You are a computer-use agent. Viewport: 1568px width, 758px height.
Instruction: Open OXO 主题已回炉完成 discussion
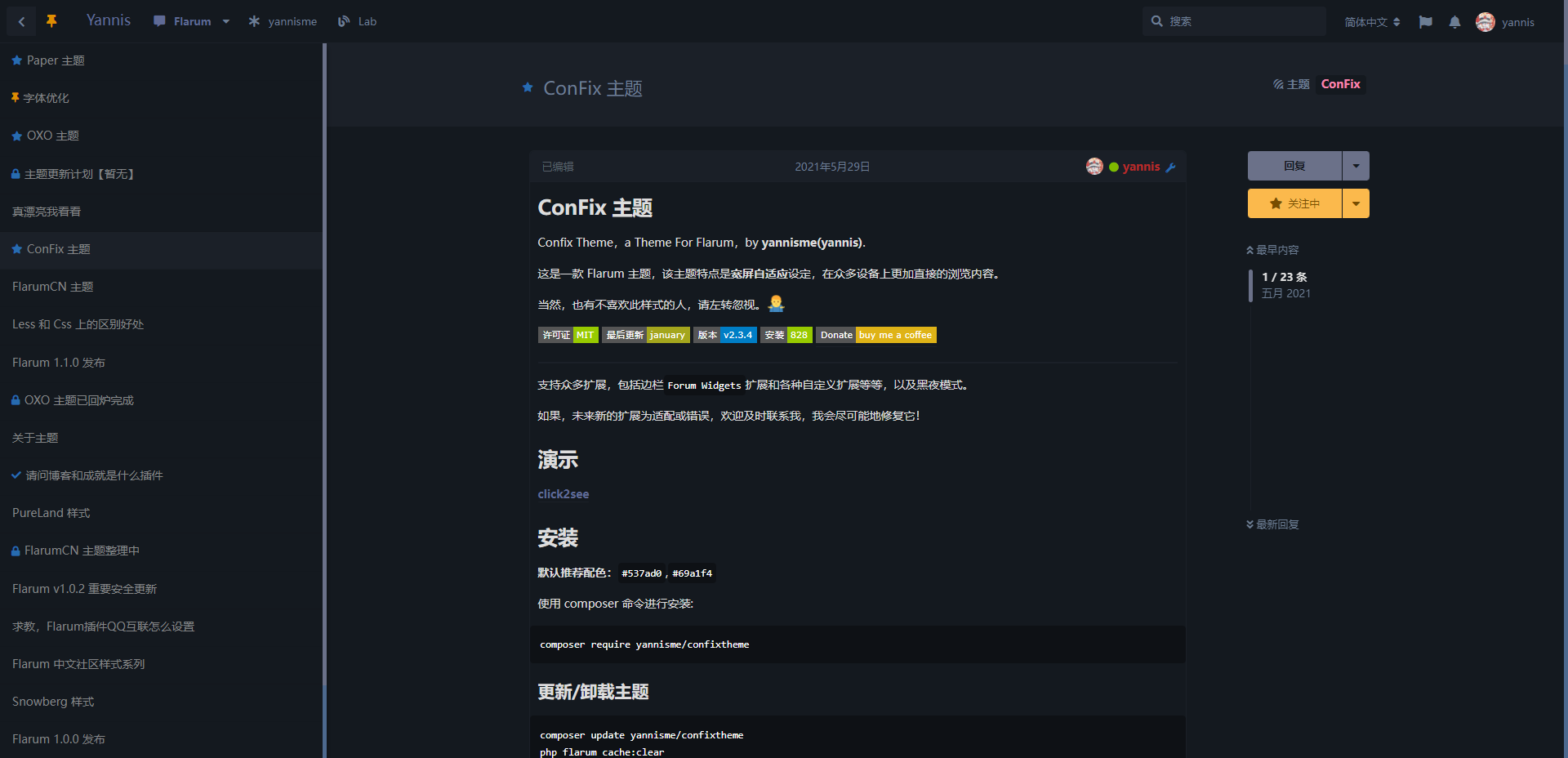pyautogui.click(x=161, y=400)
